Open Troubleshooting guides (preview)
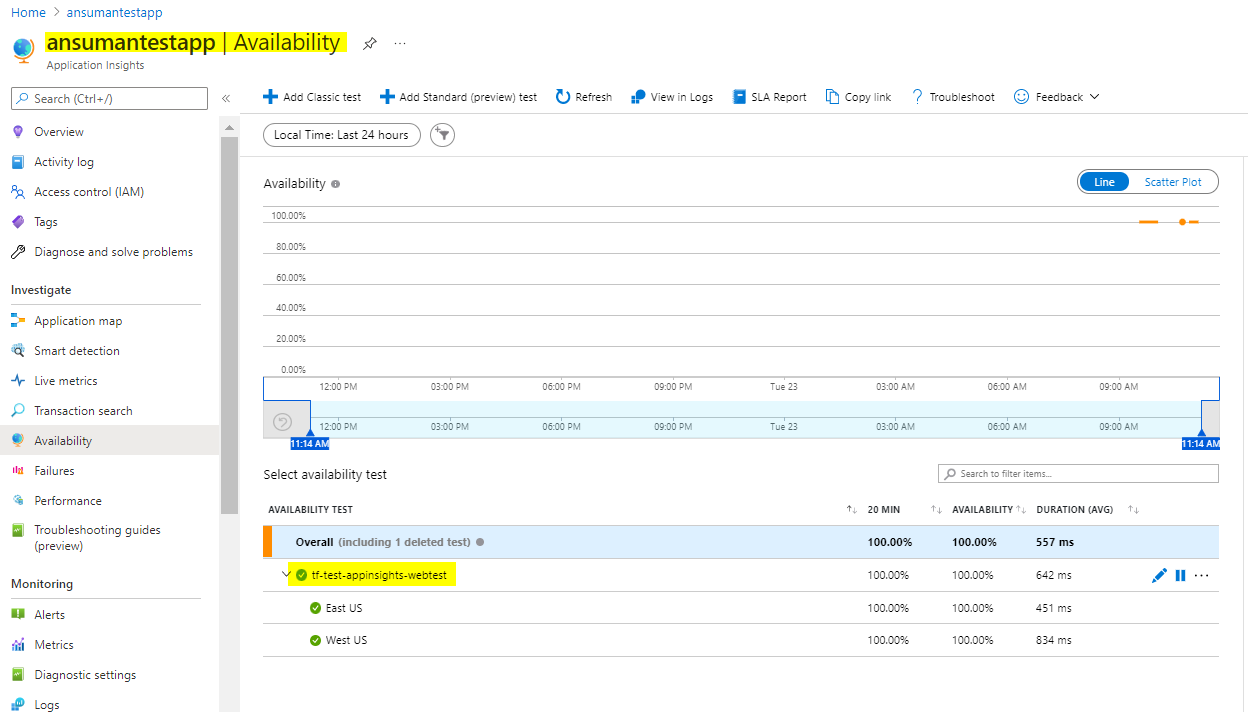The height and width of the screenshot is (712, 1248). (97, 538)
